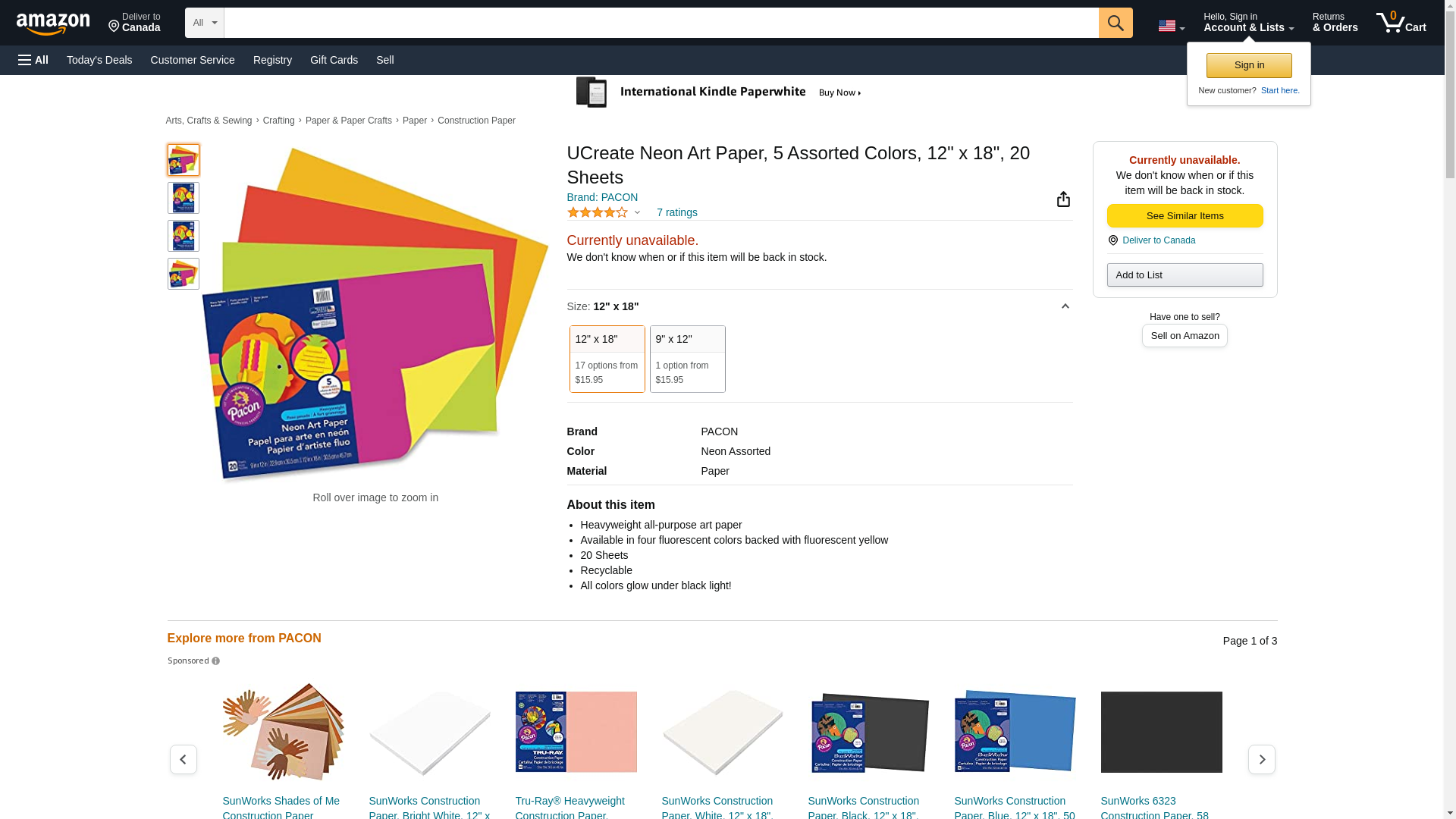Select the second product thumbnail image
The width and height of the screenshot is (1456, 819).
click(184, 198)
